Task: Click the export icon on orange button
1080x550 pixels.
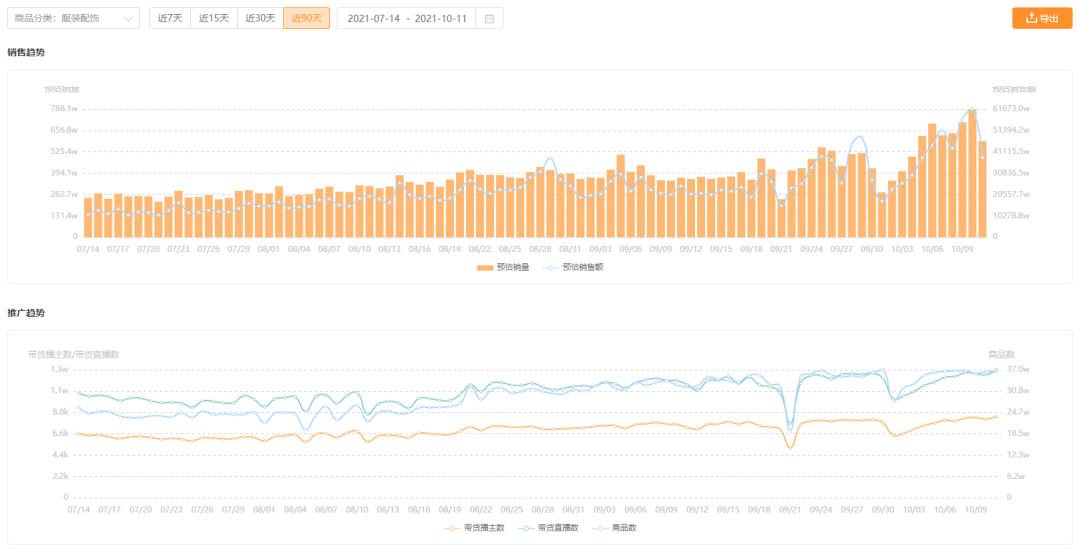Action: click(1031, 19)
